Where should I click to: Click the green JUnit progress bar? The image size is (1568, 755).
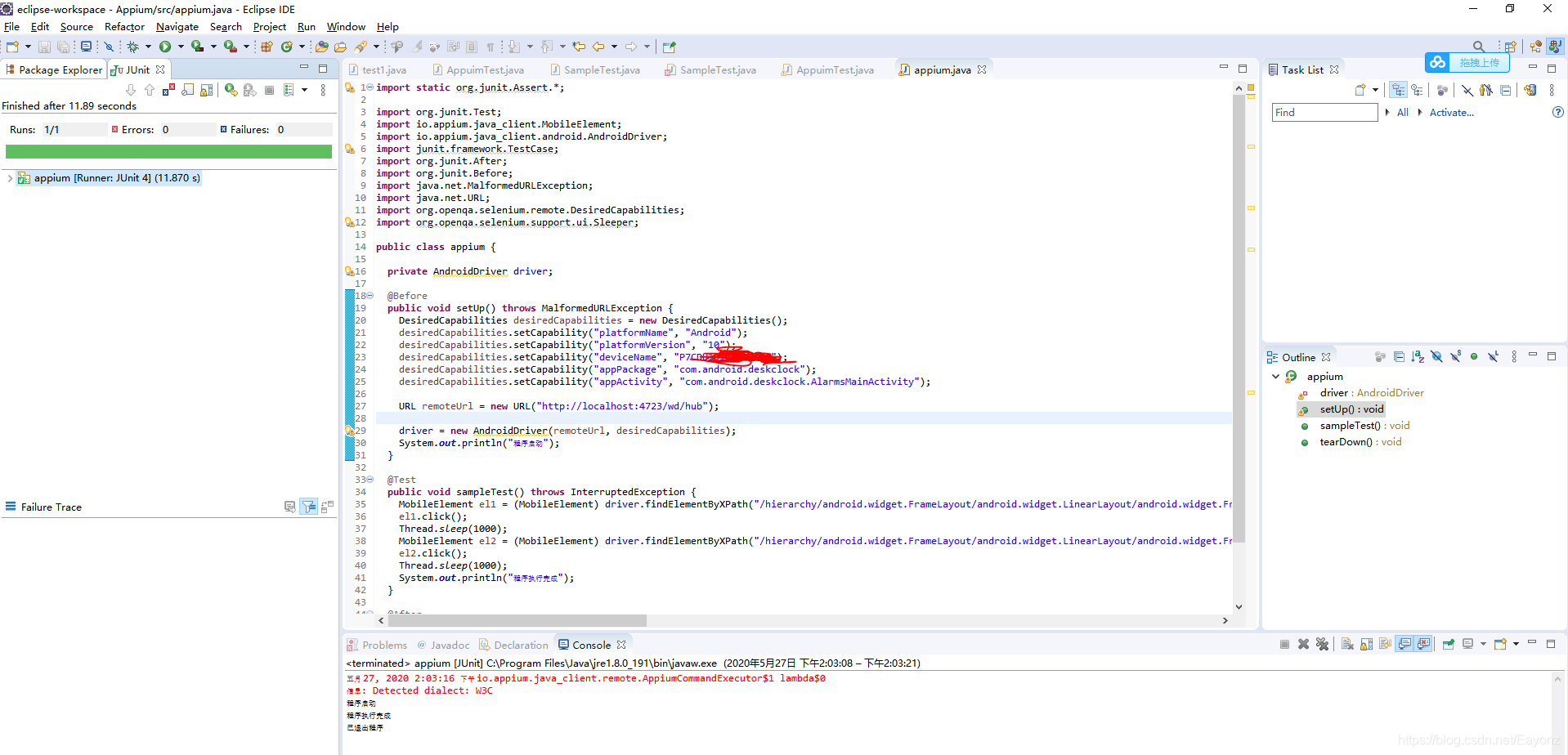point(168,151)
